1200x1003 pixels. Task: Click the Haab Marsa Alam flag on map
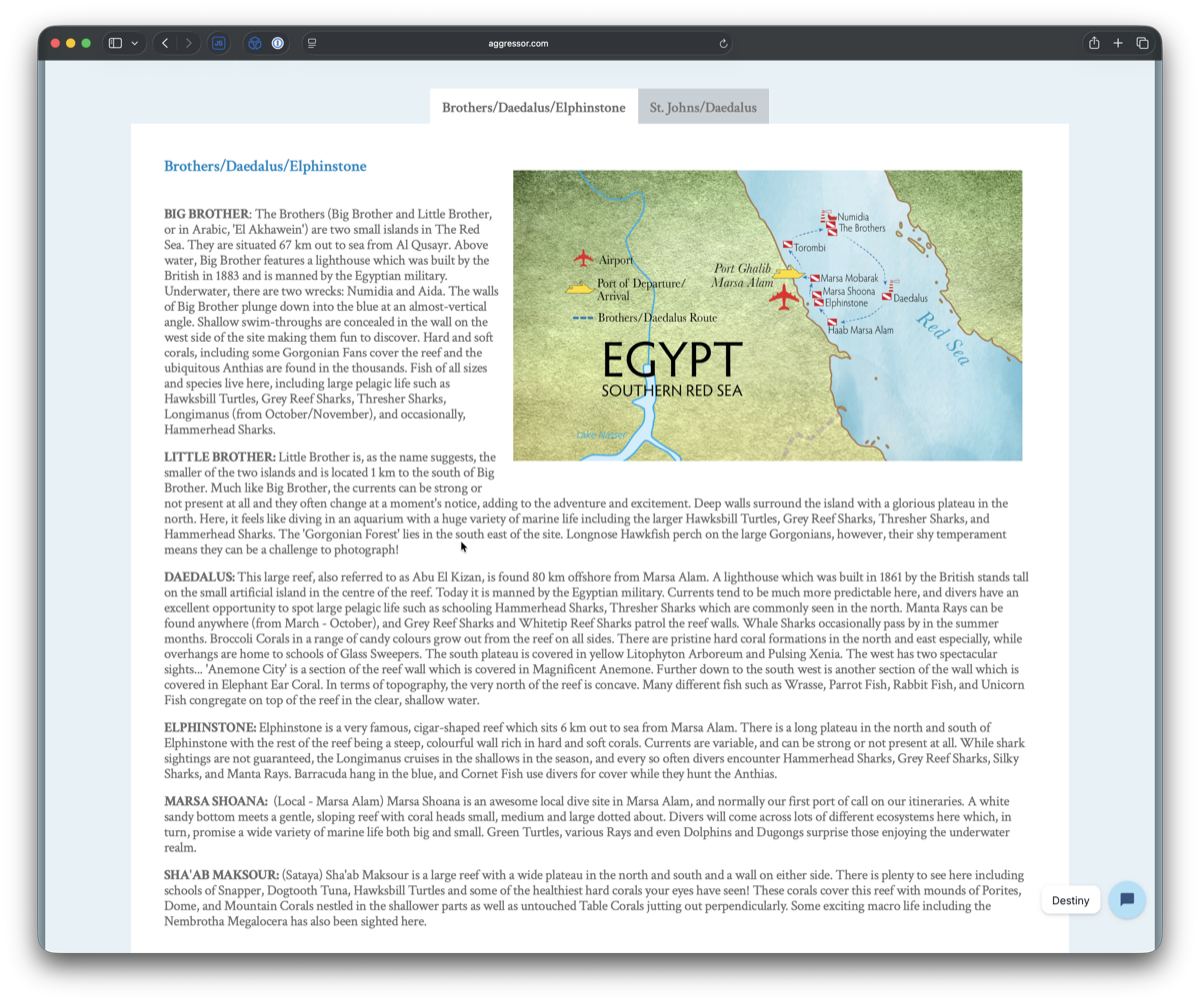coord(832,323)
